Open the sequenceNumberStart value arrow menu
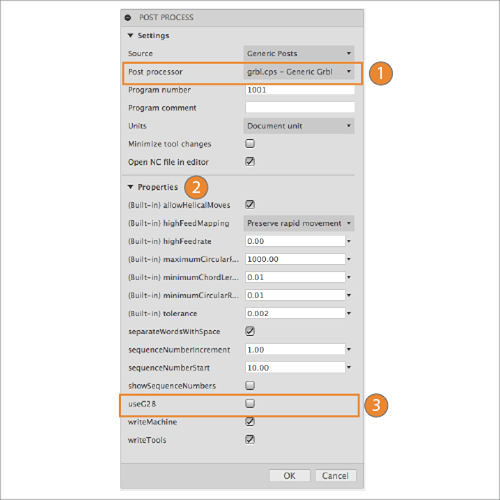The width and height of the screenshot is (500, 500). (x=349, y=367)
